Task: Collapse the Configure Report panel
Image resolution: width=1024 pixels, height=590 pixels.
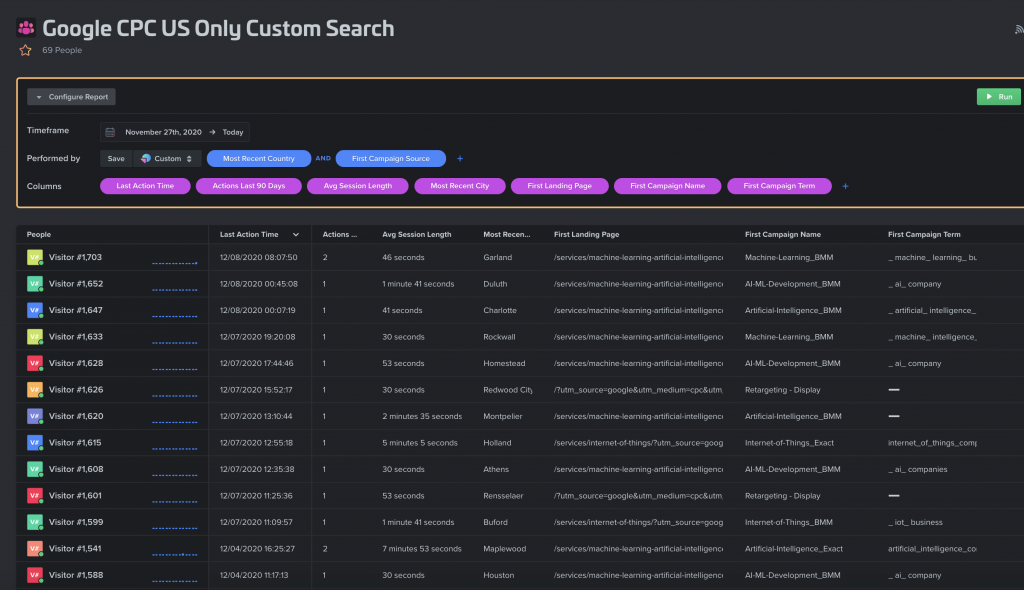Action: 71,97
